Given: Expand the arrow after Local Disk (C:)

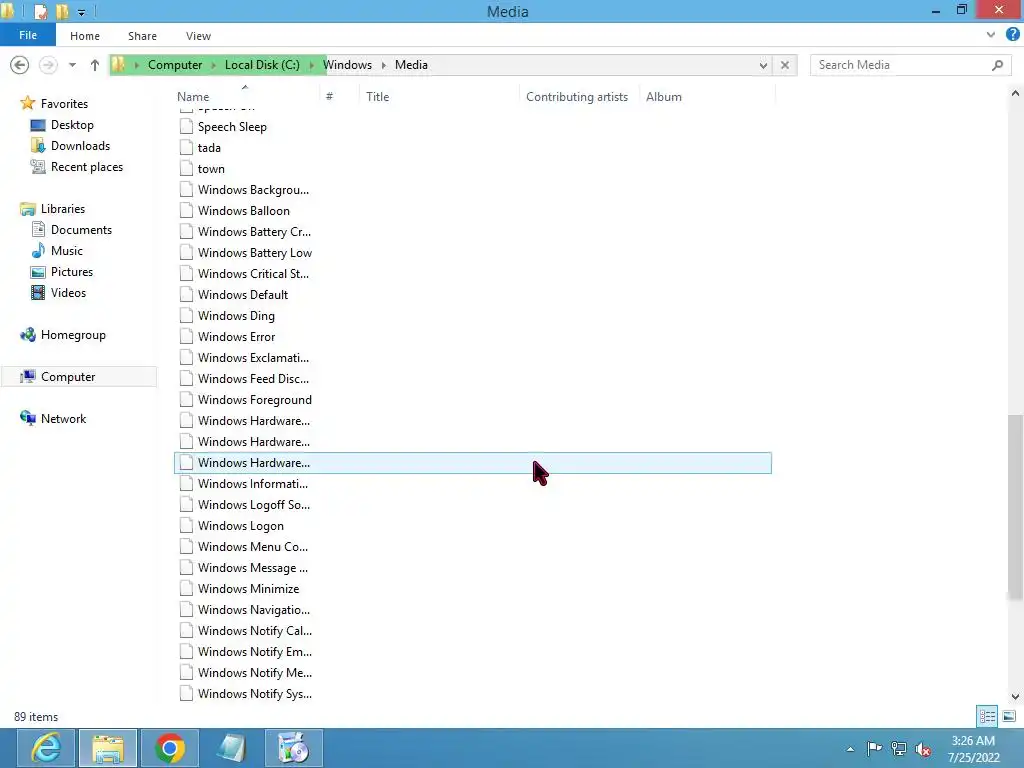Looking at the screenshot, I should click(312, 65).
